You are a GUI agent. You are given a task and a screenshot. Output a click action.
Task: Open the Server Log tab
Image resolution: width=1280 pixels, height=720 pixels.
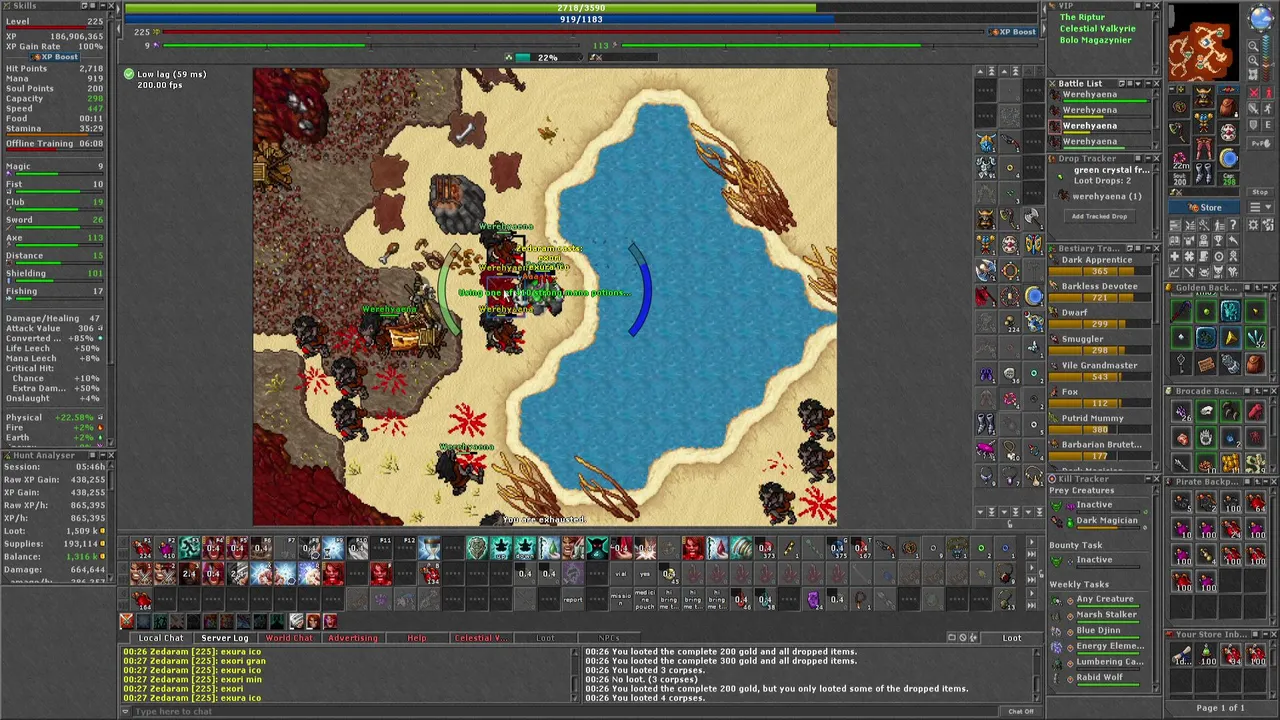224,638
